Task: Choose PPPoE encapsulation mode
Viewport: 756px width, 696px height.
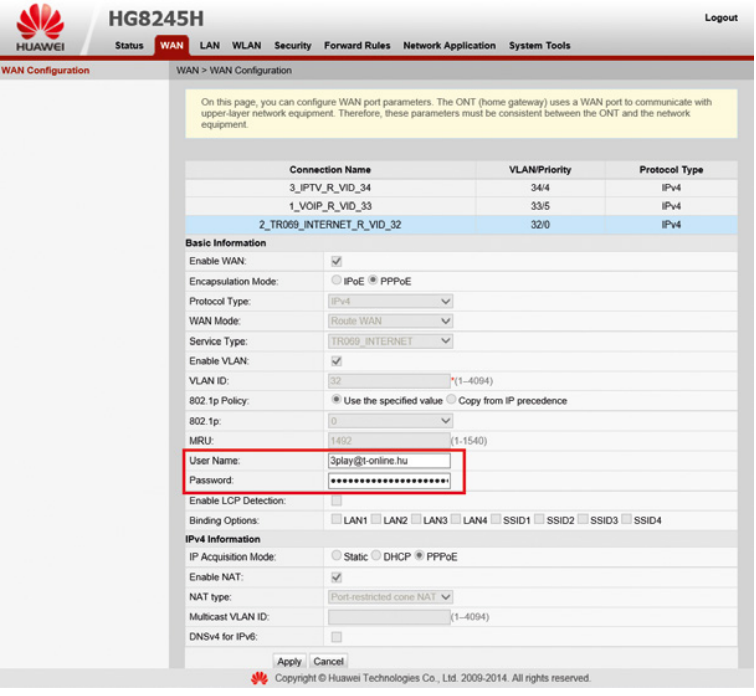Action: point(373,280)
